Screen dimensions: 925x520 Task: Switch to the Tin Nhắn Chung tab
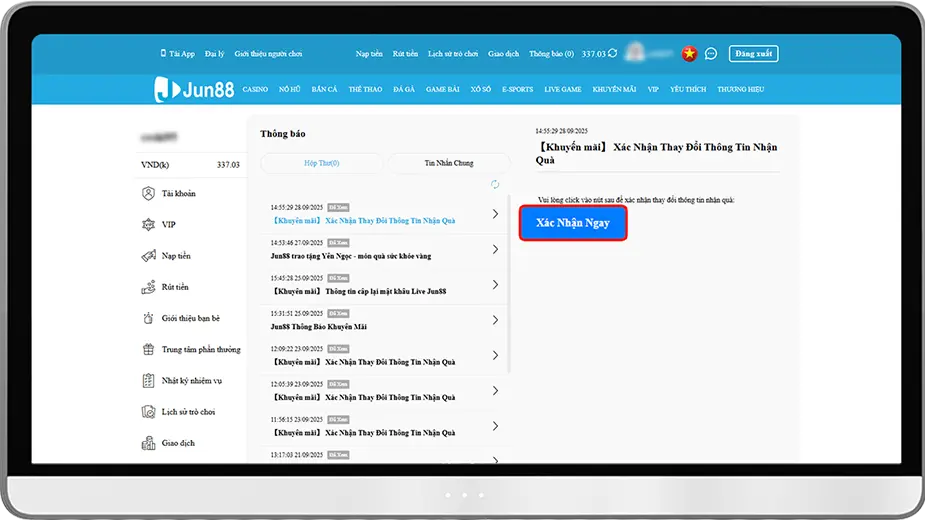pos(448,163)
